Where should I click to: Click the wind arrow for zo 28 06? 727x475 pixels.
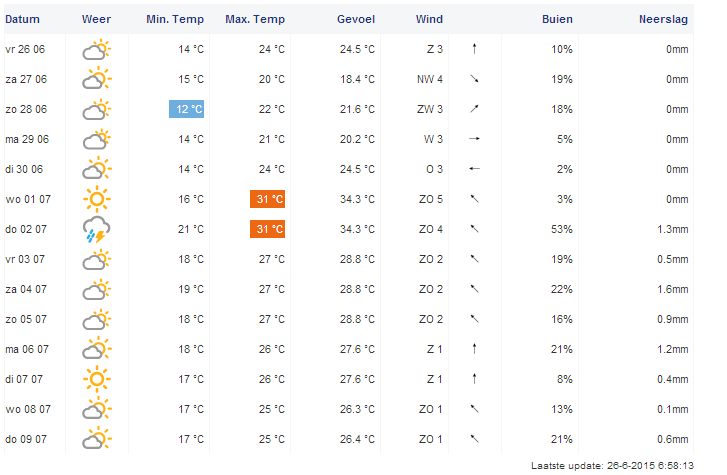(475, 109)
